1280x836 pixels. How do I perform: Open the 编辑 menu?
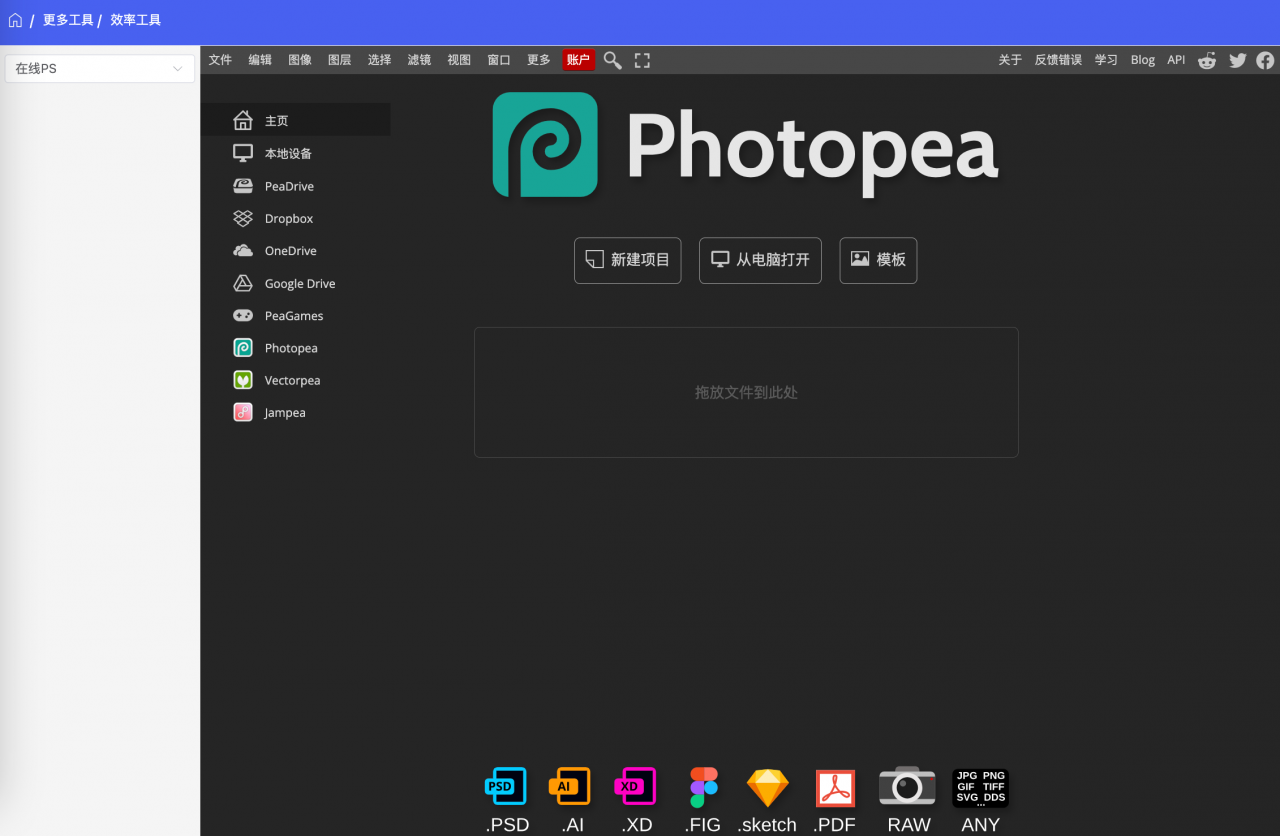coord(260,60)
